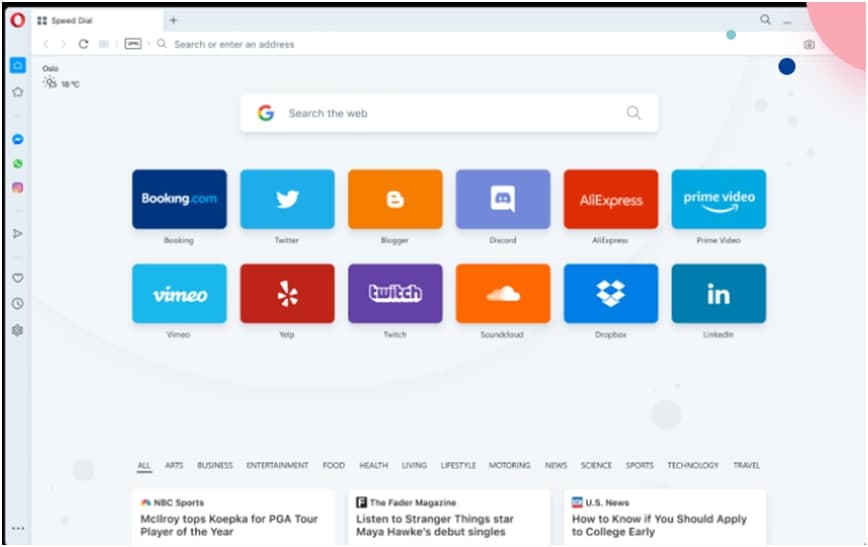Open Messenger from the sidebar
The height and width of the screenshot is (547, 868).
tap(18, 140)
